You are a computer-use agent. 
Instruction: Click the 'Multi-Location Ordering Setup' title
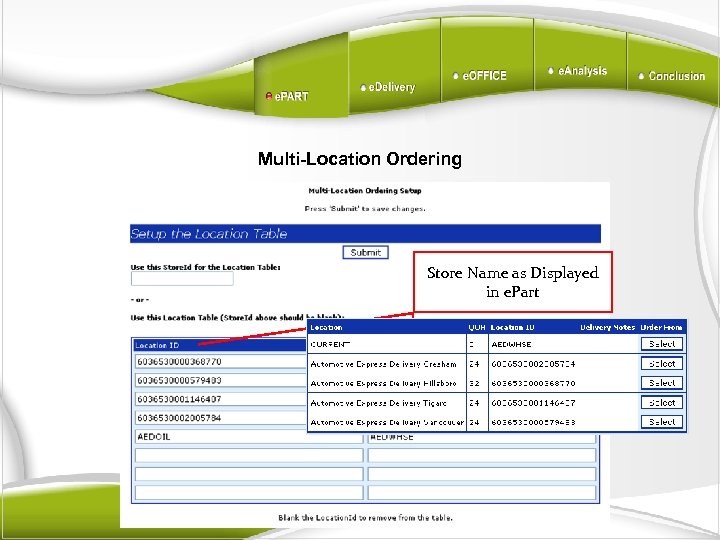[x=365, y=191]
